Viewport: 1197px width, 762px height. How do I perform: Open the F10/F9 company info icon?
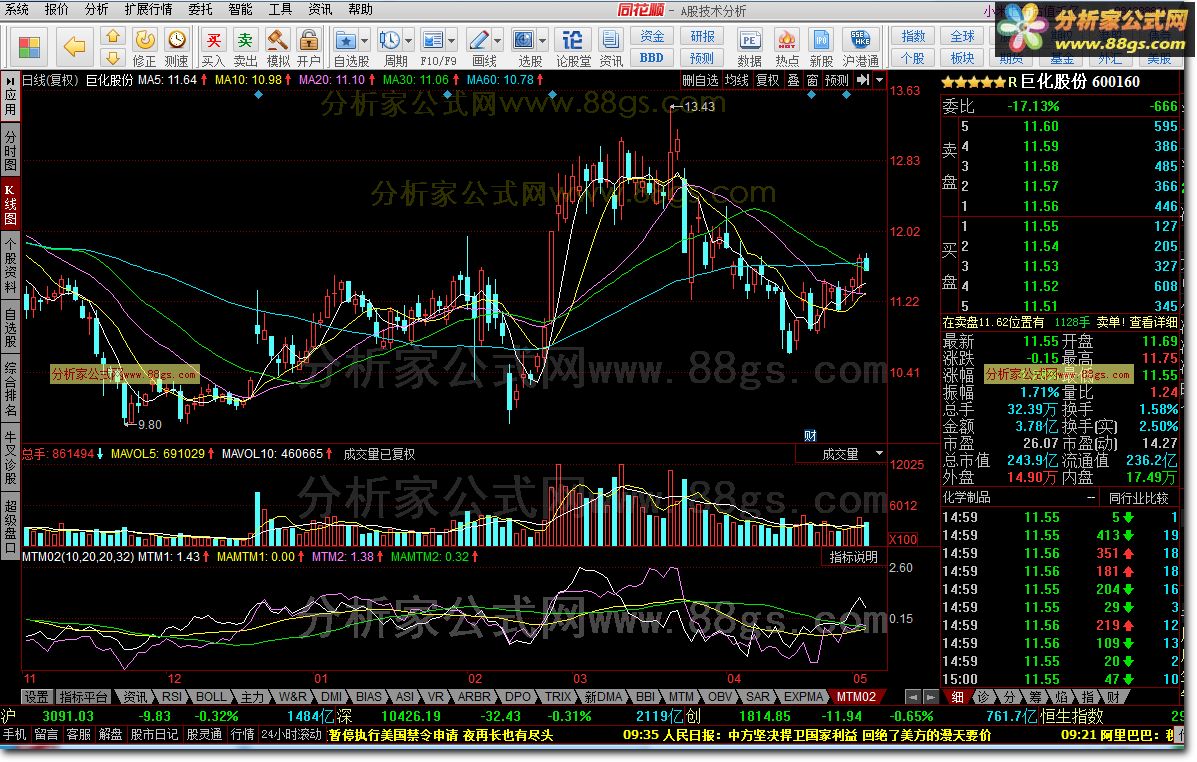pos(433,40)
